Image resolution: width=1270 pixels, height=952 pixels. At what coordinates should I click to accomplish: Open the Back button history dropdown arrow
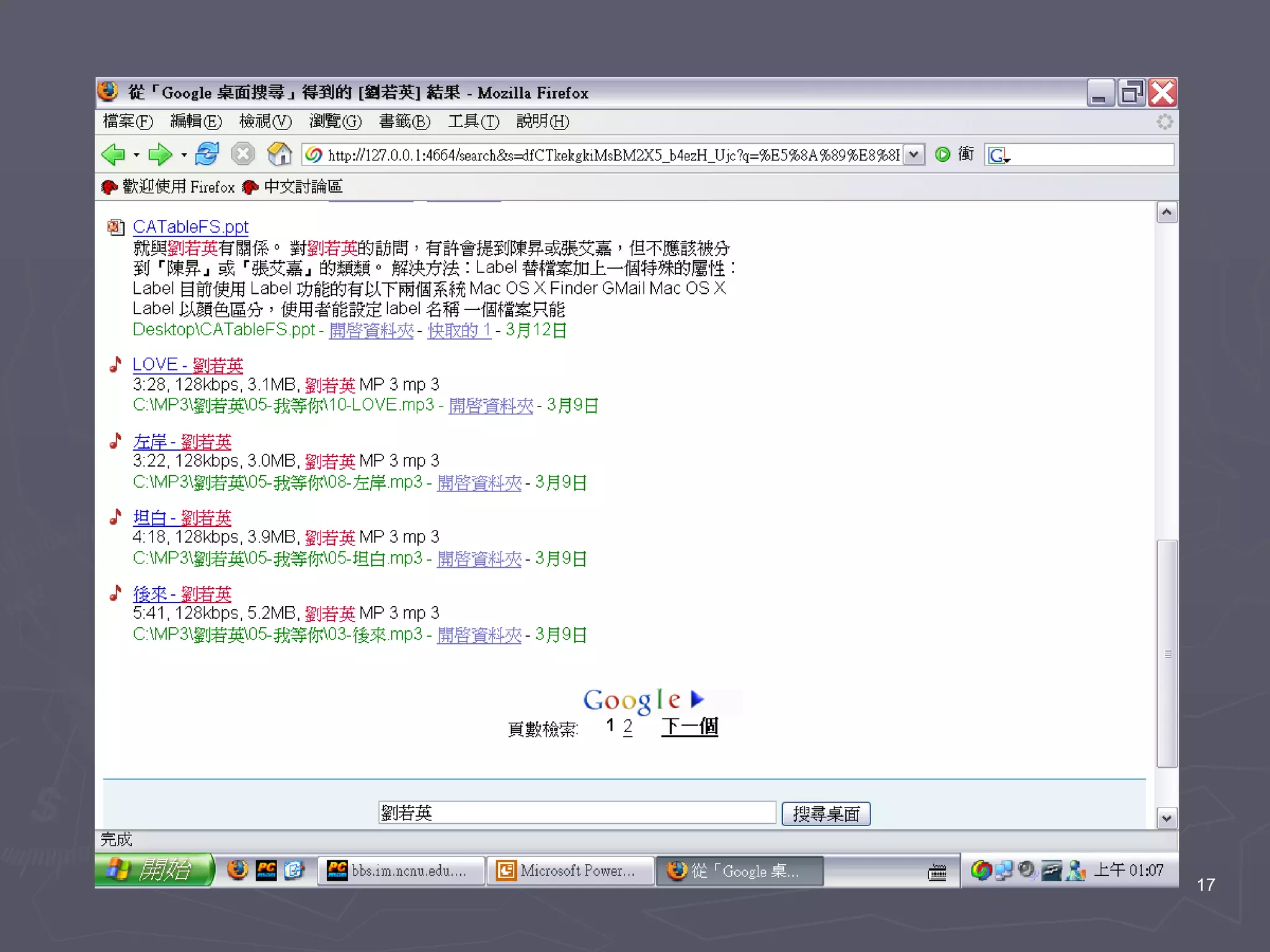tap(136, 155)
